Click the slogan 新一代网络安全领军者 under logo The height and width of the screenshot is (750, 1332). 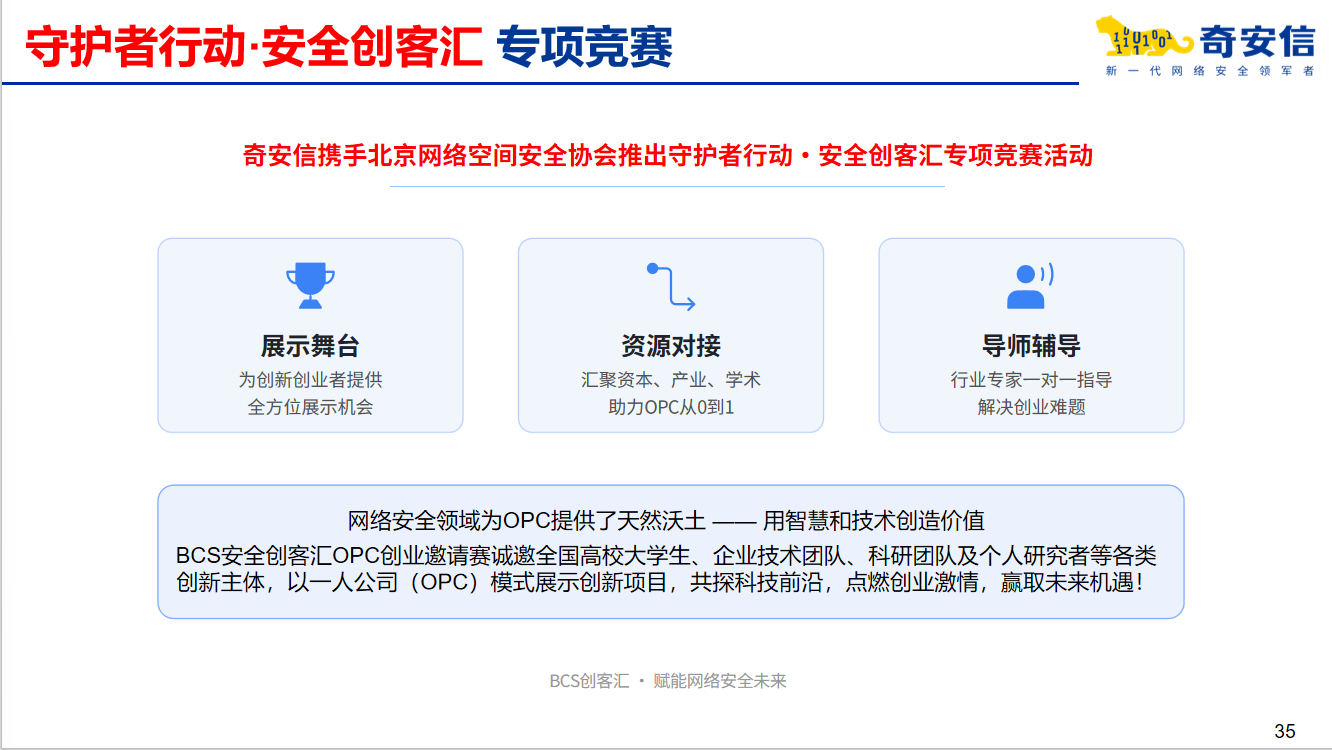pos(1209,71)
